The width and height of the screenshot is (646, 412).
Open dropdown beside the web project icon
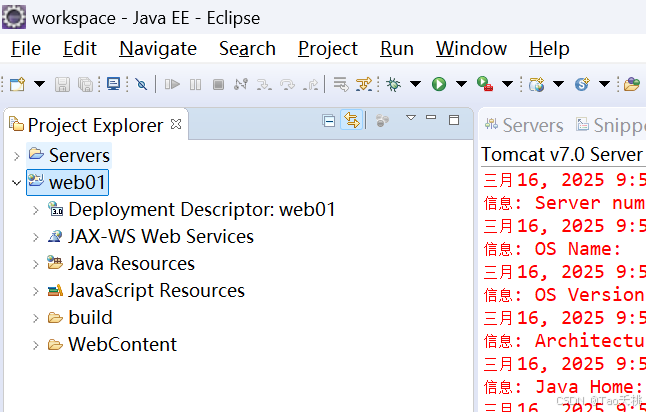coord(558,84)
